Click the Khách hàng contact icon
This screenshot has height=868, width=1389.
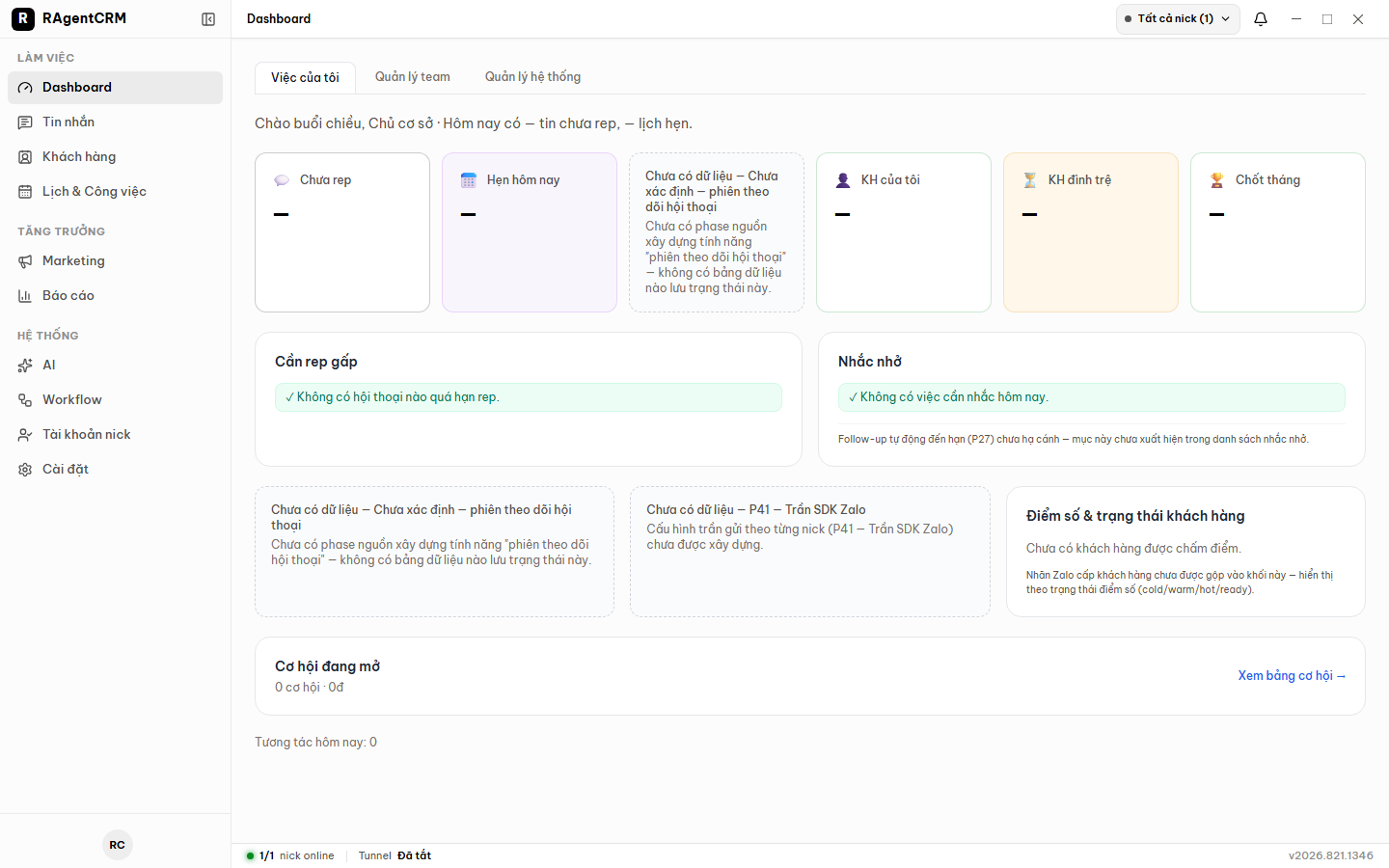(x=25, y=157)
